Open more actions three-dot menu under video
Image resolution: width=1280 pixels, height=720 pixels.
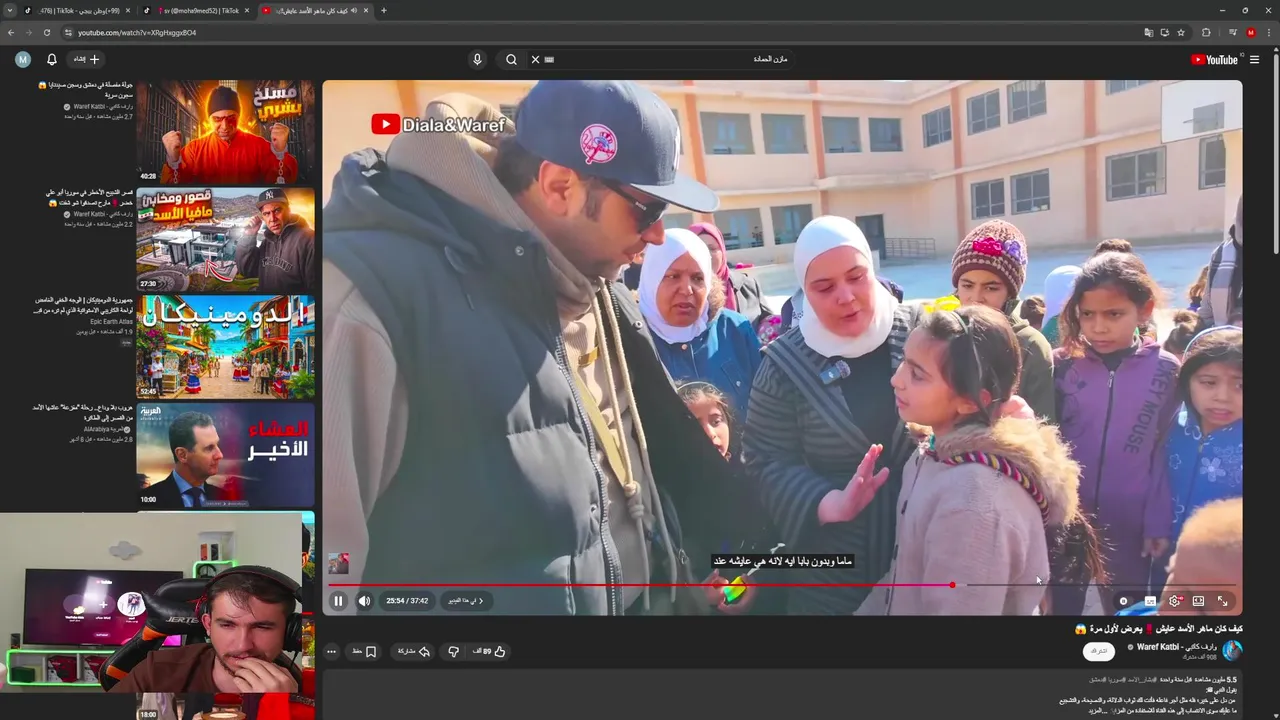332,651
